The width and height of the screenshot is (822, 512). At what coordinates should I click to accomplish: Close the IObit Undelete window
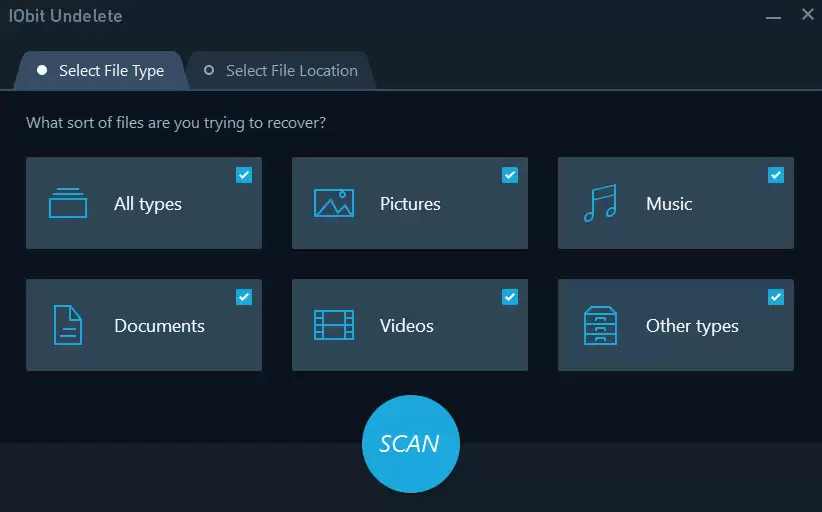[x=808, y=14]
